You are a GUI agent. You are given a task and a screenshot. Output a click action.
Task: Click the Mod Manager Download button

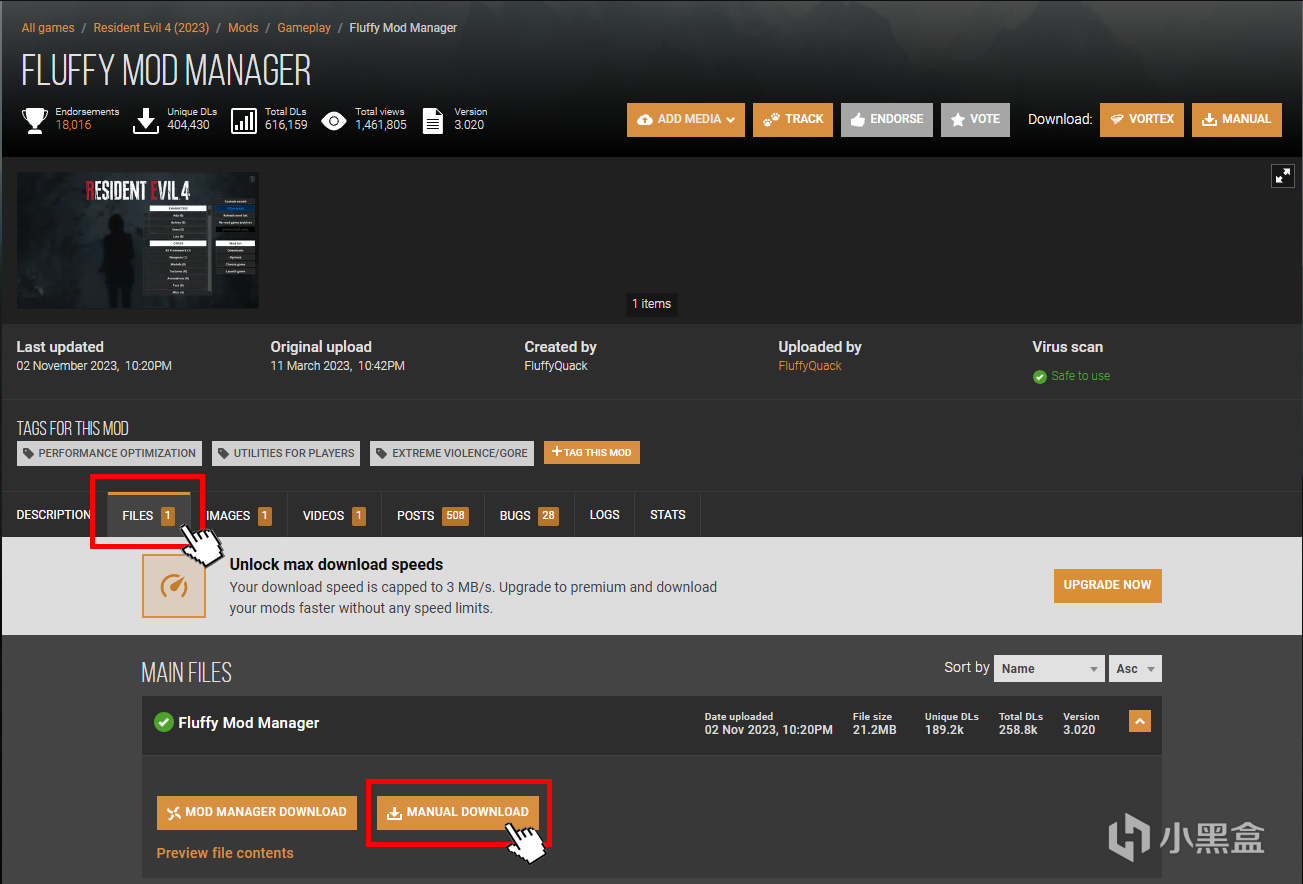tap(256, 812)
